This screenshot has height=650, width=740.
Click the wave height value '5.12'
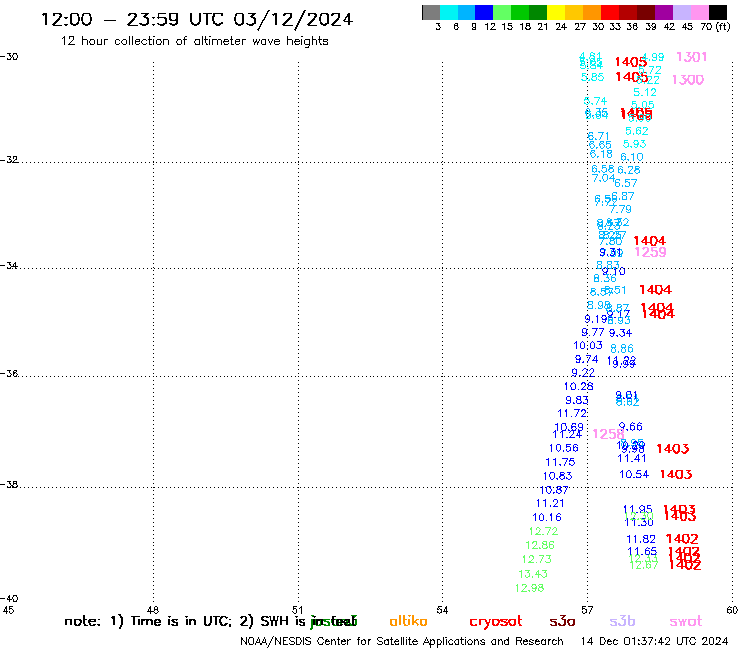pyautogui.click(x=645, y=92)
